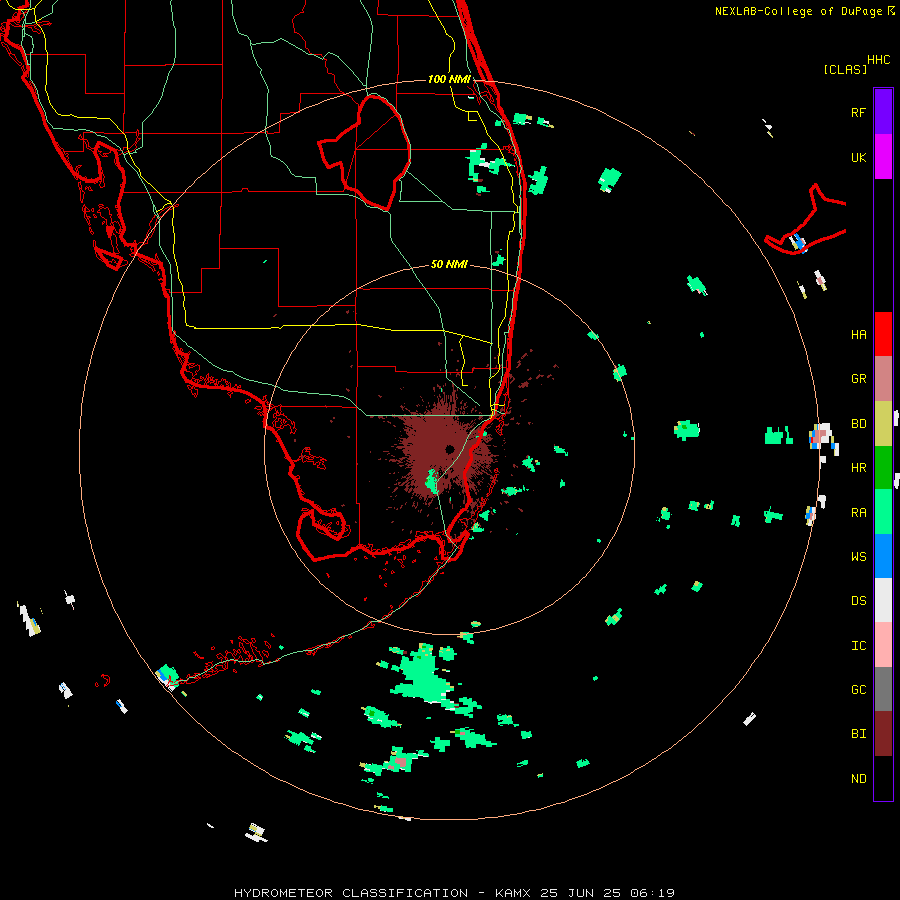This screenshot has width=900, height=900.
Task: Select the pink IC legend swatch
Action: (x=883, y=645)
